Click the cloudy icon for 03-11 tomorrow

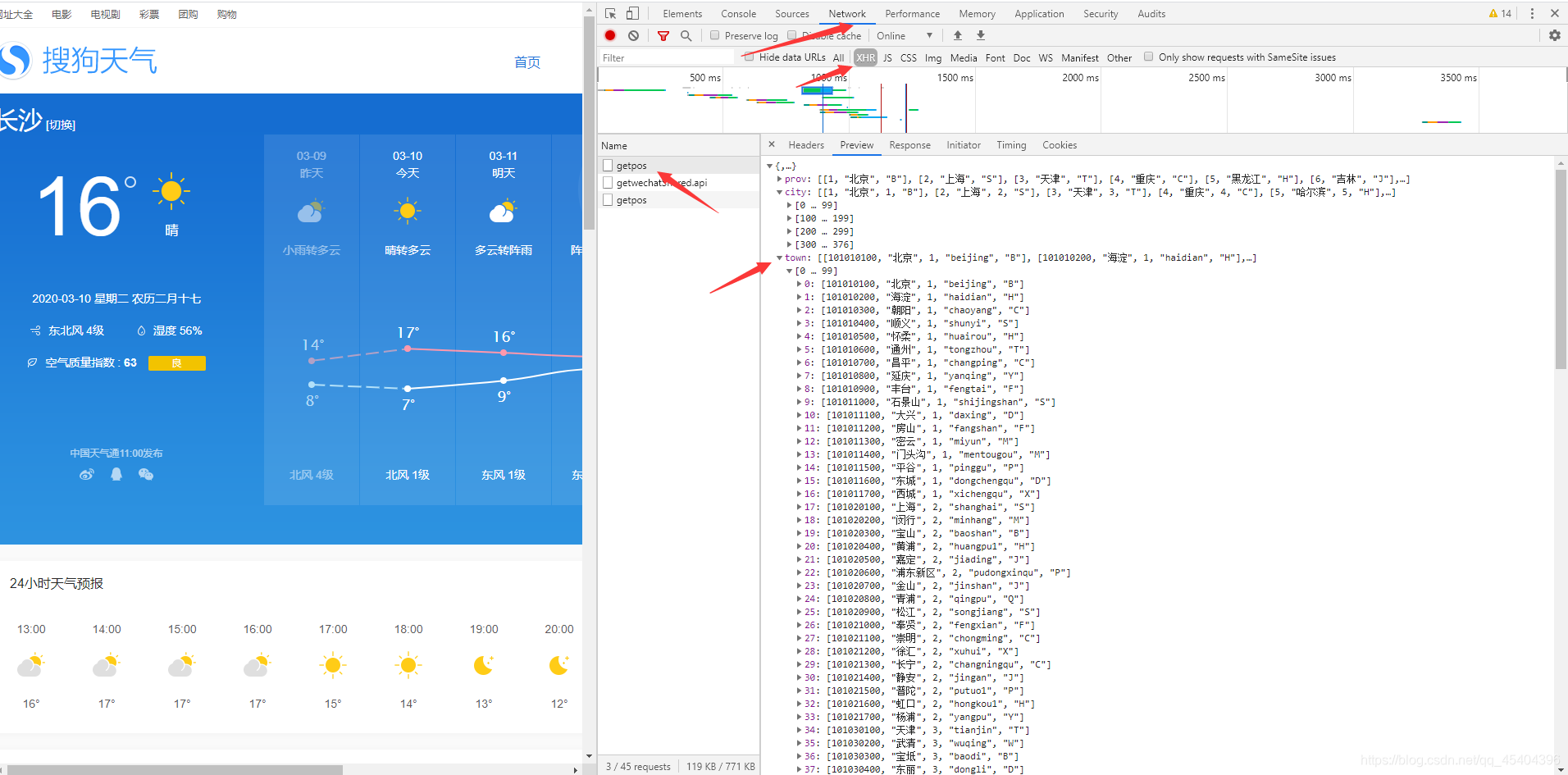coord(503,211)
